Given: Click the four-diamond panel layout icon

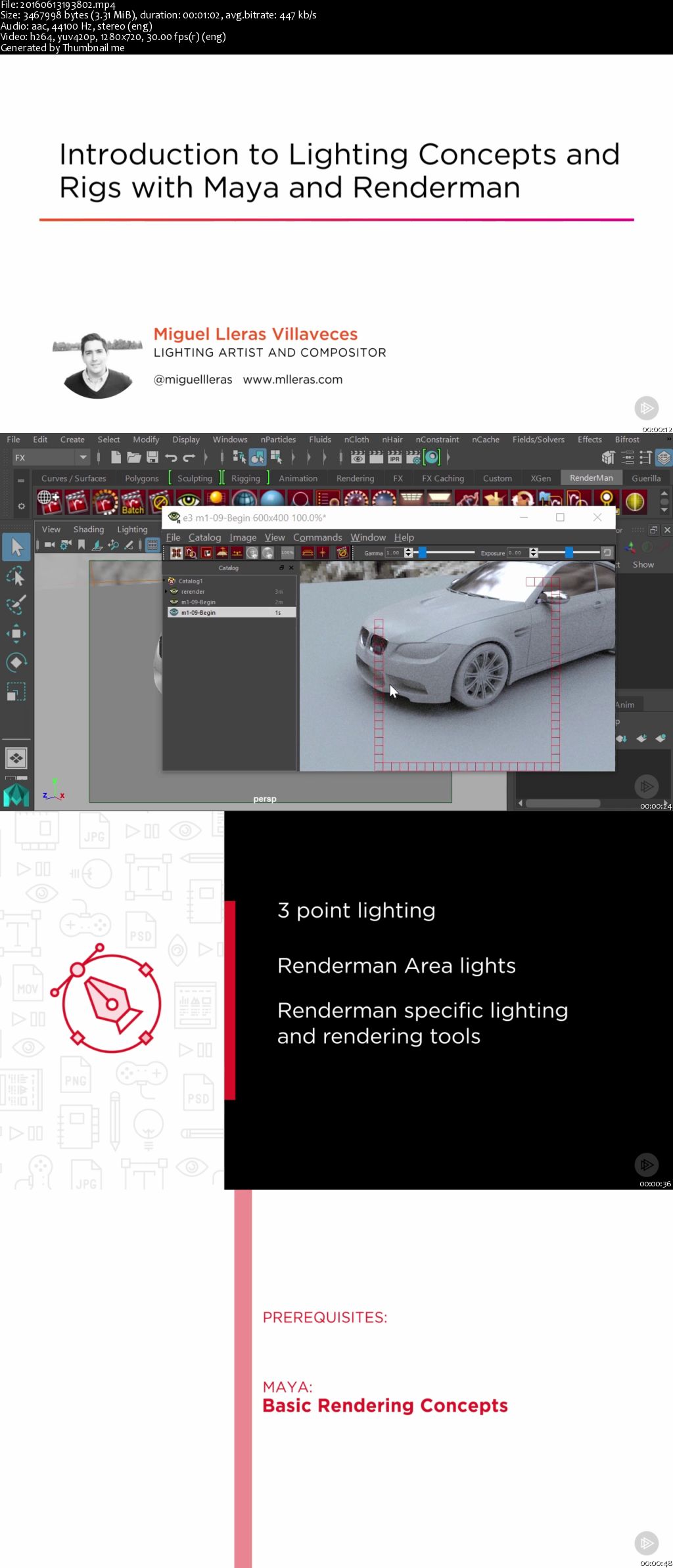Looking at the screenshot, I should 16,759.
